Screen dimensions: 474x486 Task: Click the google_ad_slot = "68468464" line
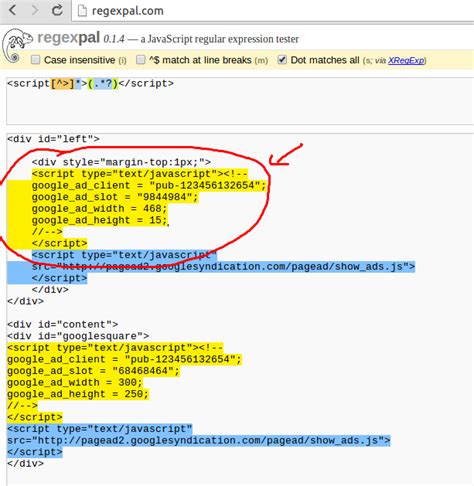[x=93, y=371]
